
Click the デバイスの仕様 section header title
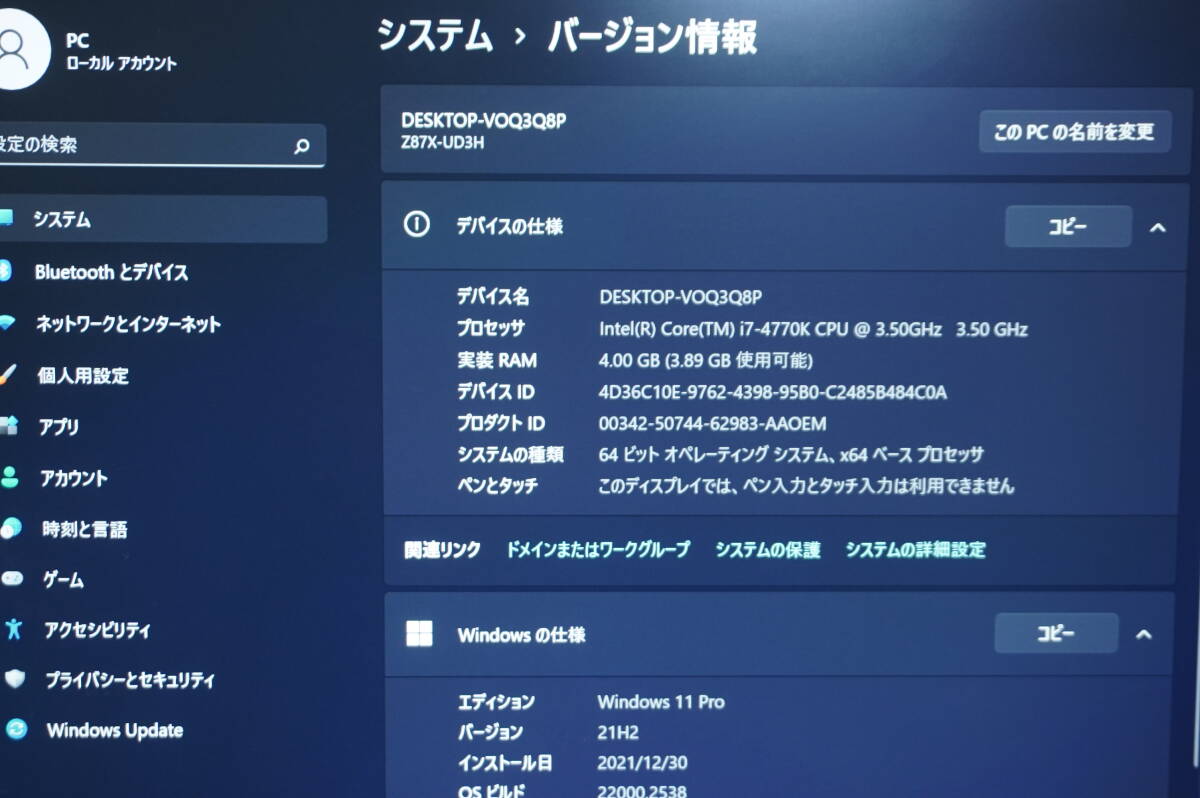coord(510,226)
